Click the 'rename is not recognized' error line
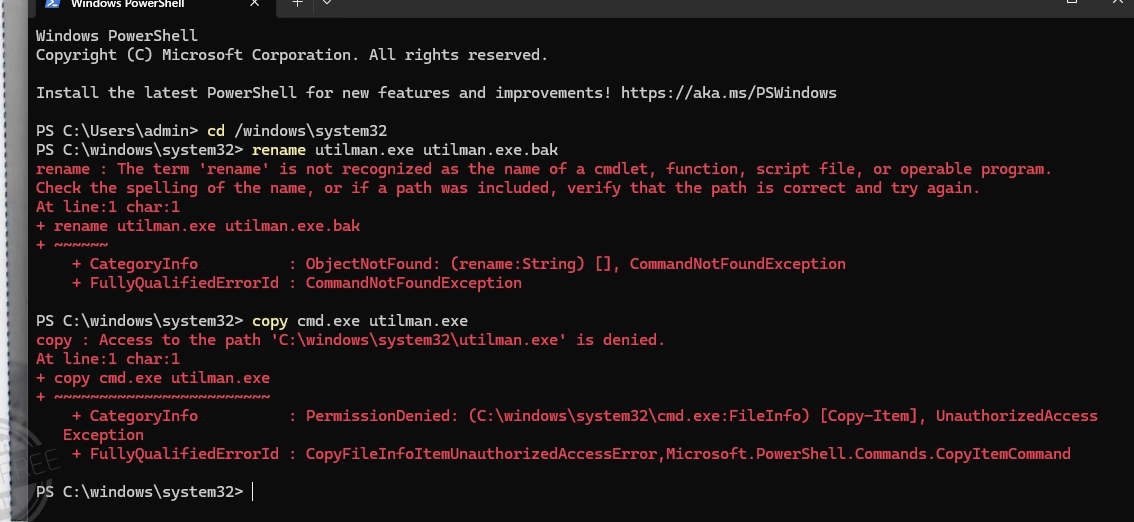Viewport: 1134px width, 522px height. coord(543,169)
